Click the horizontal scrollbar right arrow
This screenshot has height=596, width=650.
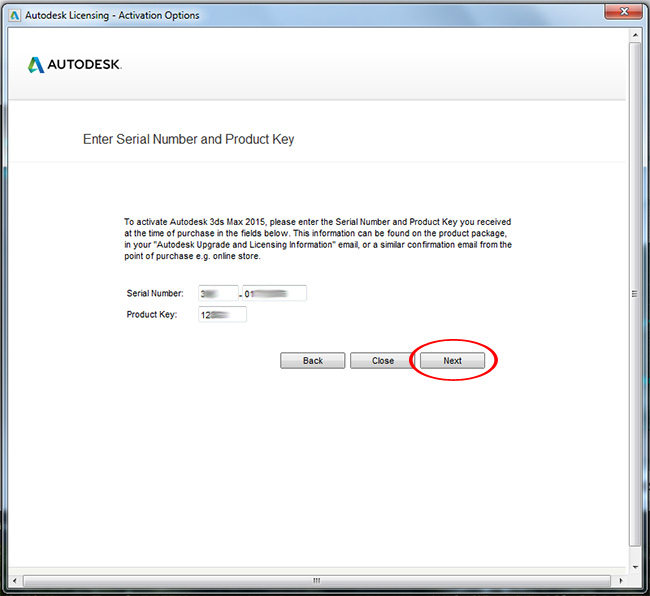point(620,581)
